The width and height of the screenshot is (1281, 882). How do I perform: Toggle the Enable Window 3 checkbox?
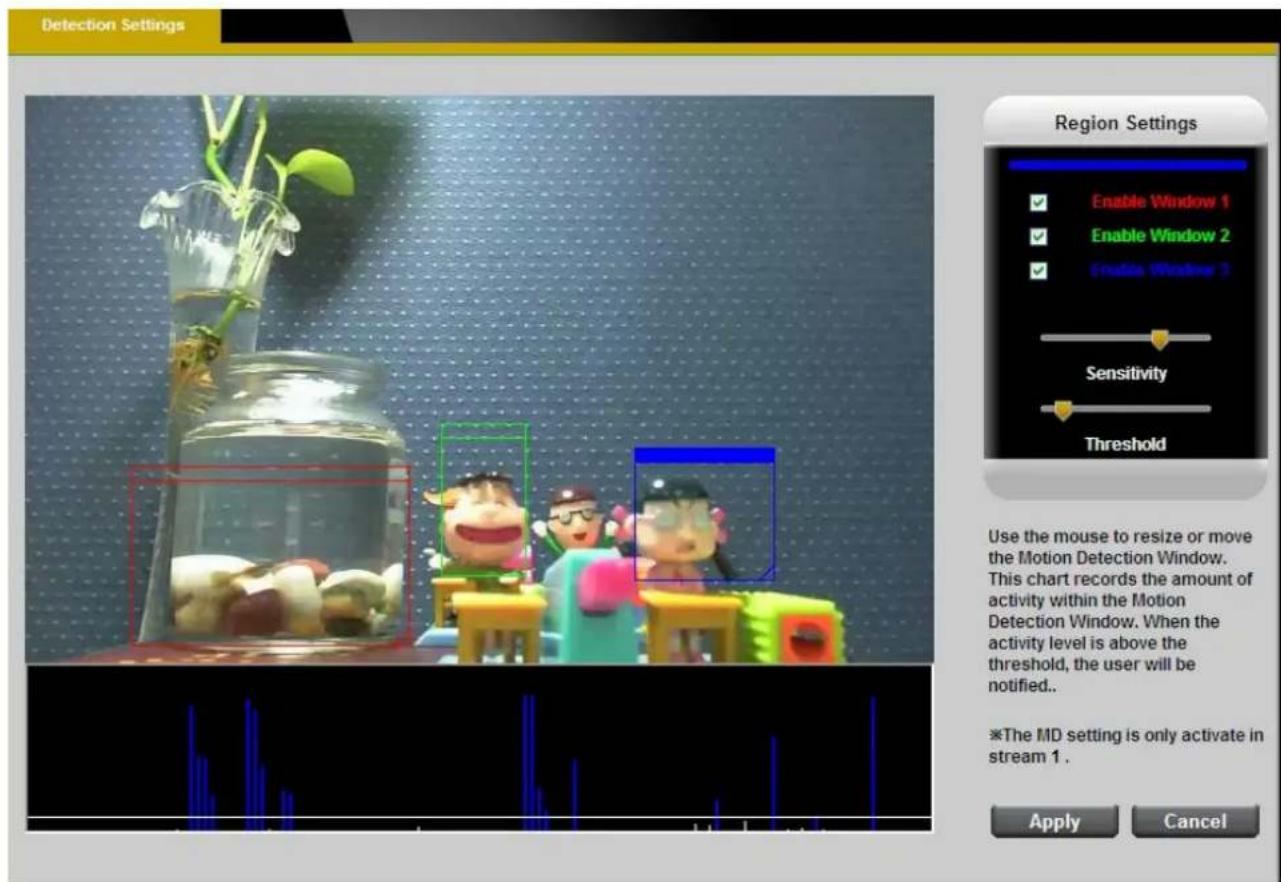click(x=1039, y=271)
